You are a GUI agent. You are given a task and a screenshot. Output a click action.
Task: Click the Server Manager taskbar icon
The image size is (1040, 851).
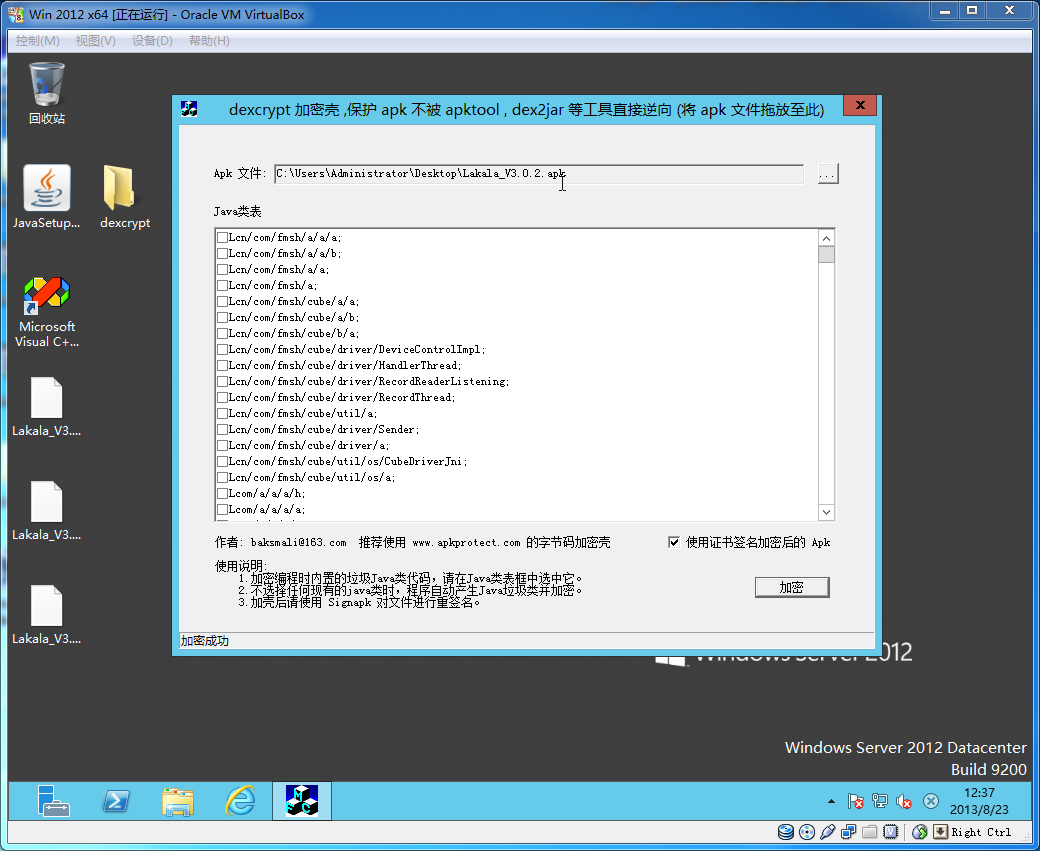53,801
